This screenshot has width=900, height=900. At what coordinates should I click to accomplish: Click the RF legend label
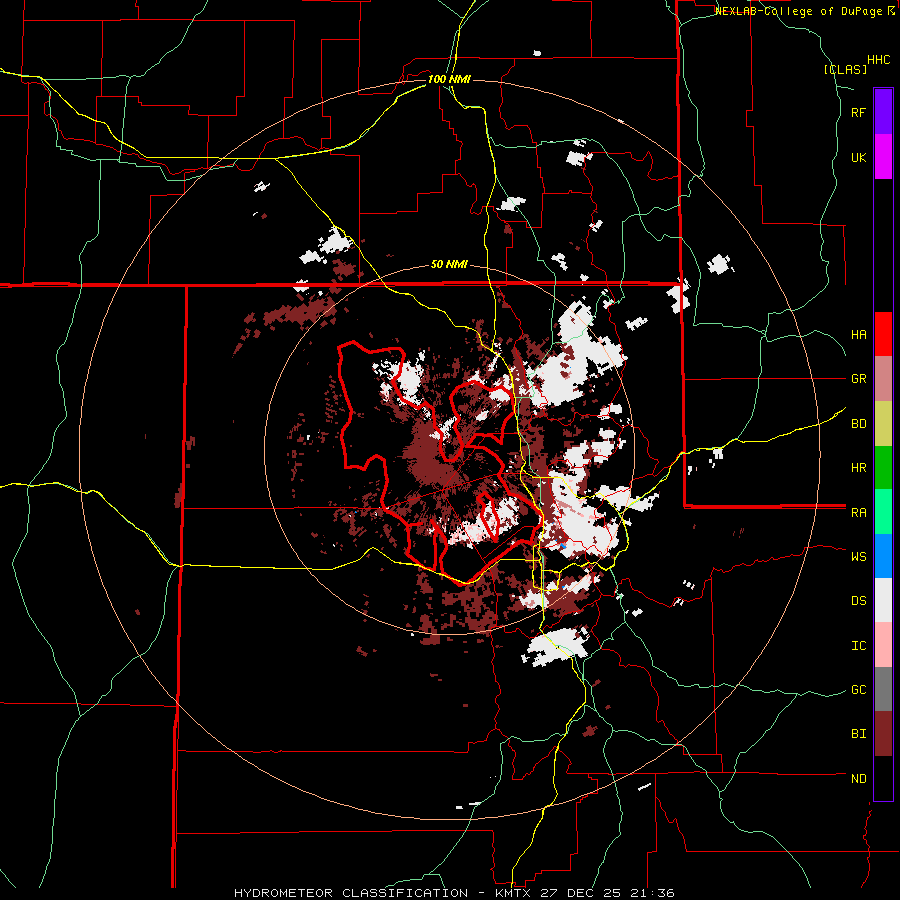click(x=858, y=112)
